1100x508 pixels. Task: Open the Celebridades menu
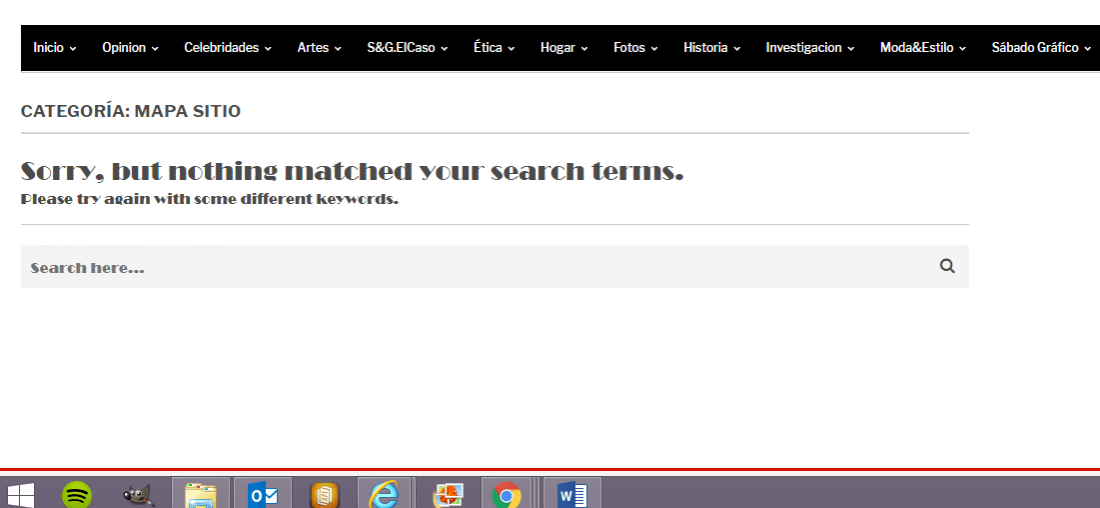point(228,48)
